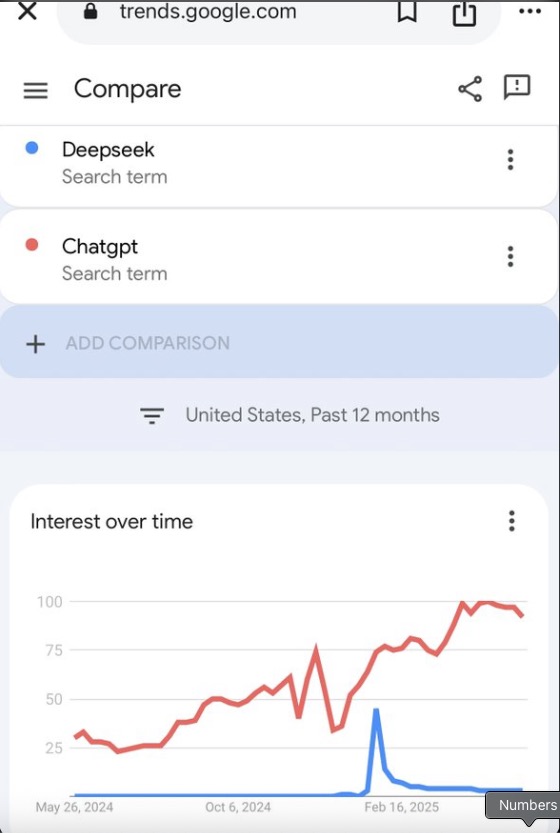Select the Chatgpt search term card
This screenshot has height=833, width=560.
pos(279,257)
